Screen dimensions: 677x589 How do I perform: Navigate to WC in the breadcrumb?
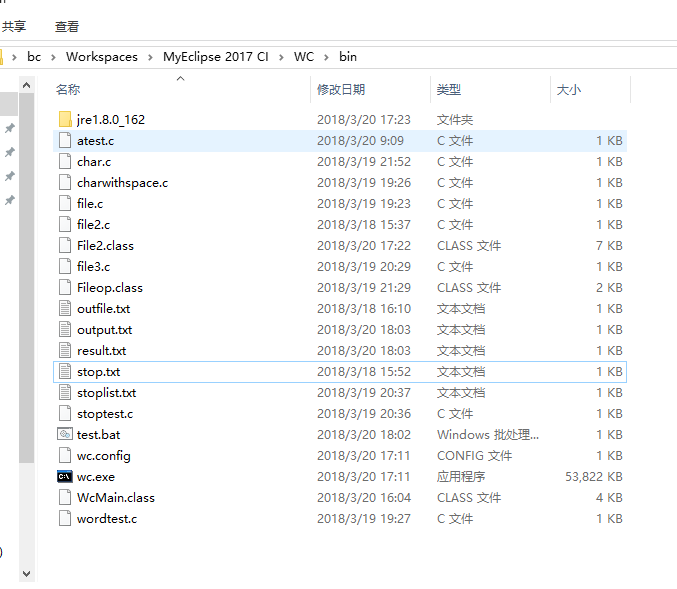[x=304, y=57]
